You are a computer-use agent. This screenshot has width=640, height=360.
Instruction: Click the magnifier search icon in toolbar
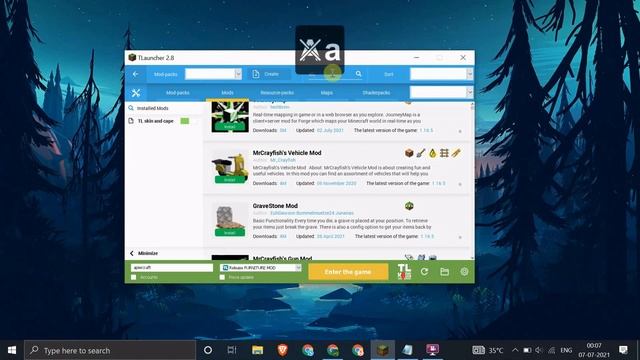pos(358,74)
